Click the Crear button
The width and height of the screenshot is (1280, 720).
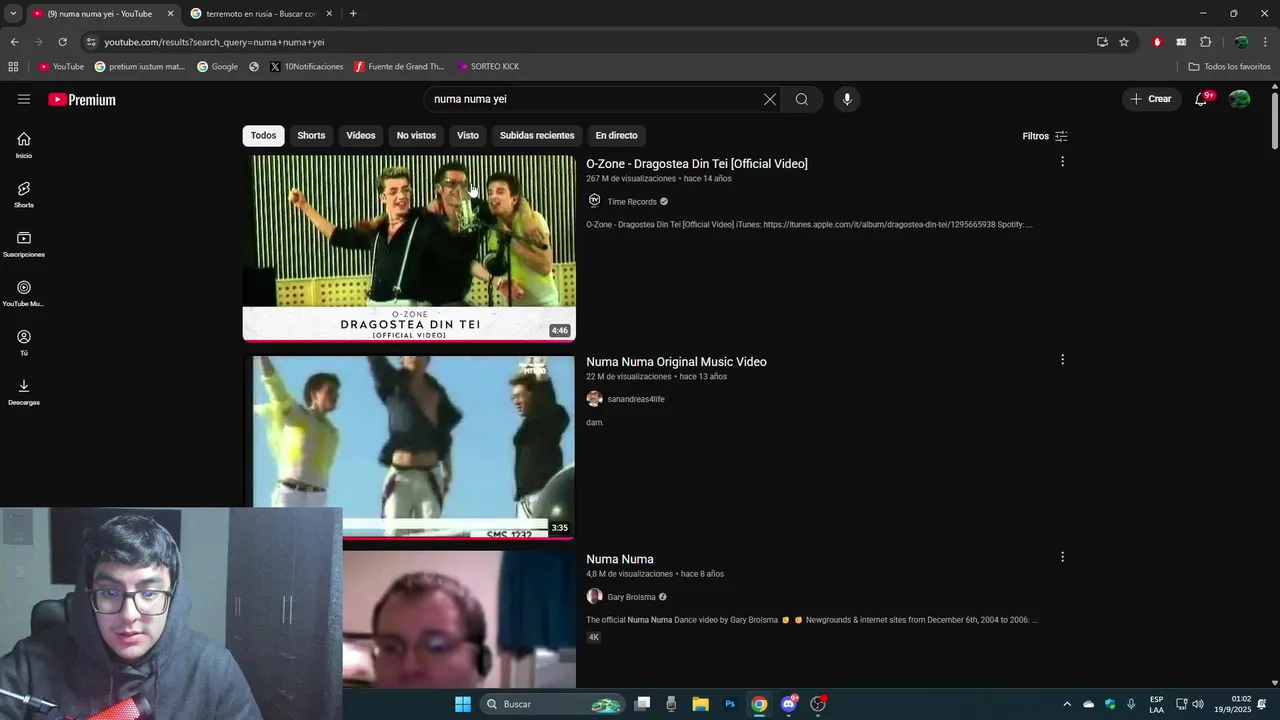[x=1151, y=99]
